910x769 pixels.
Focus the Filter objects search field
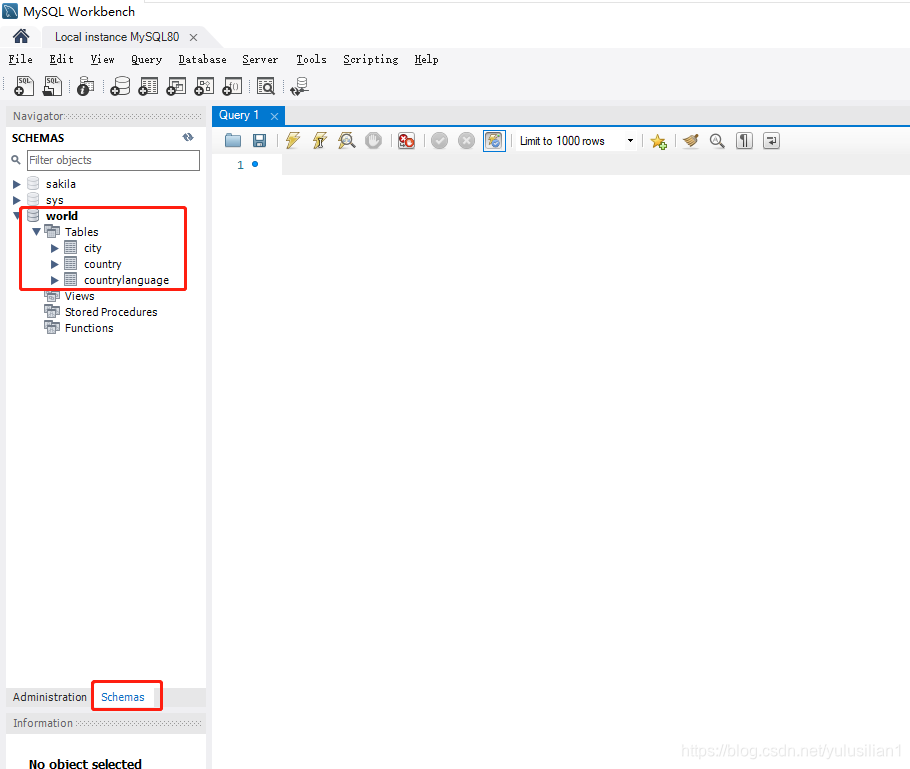[113, 160]
